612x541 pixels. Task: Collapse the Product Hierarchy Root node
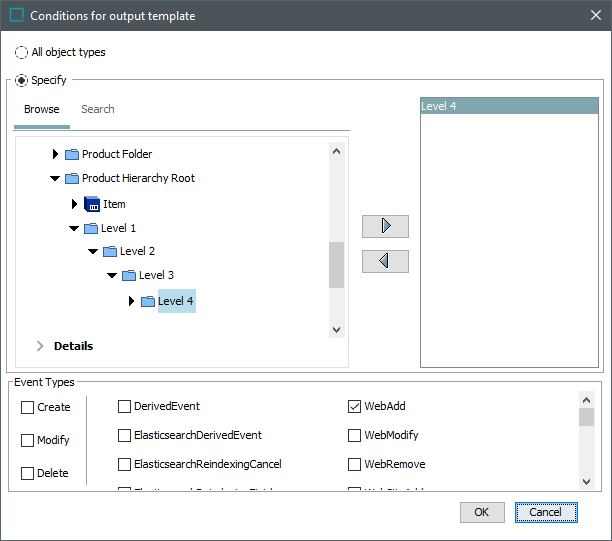[55, 179]
